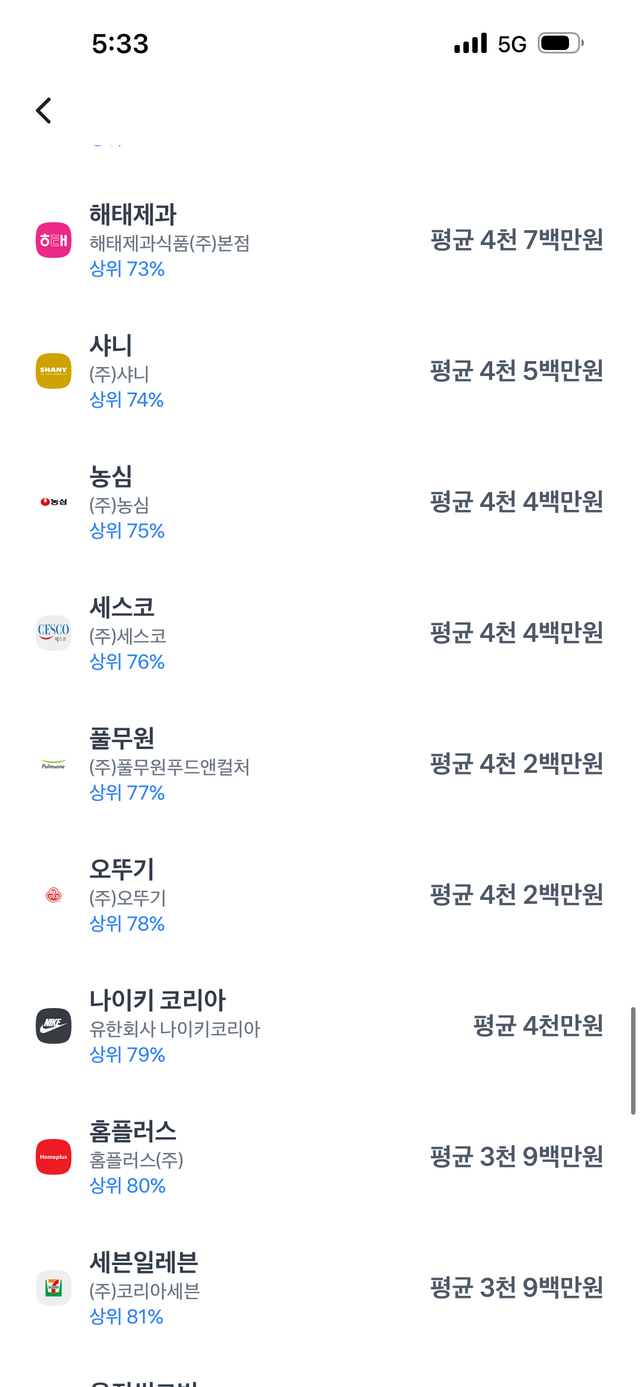Tap the SHANY gold logo icon
Viewport: 640px width, 1387px height.
point(53,371)
